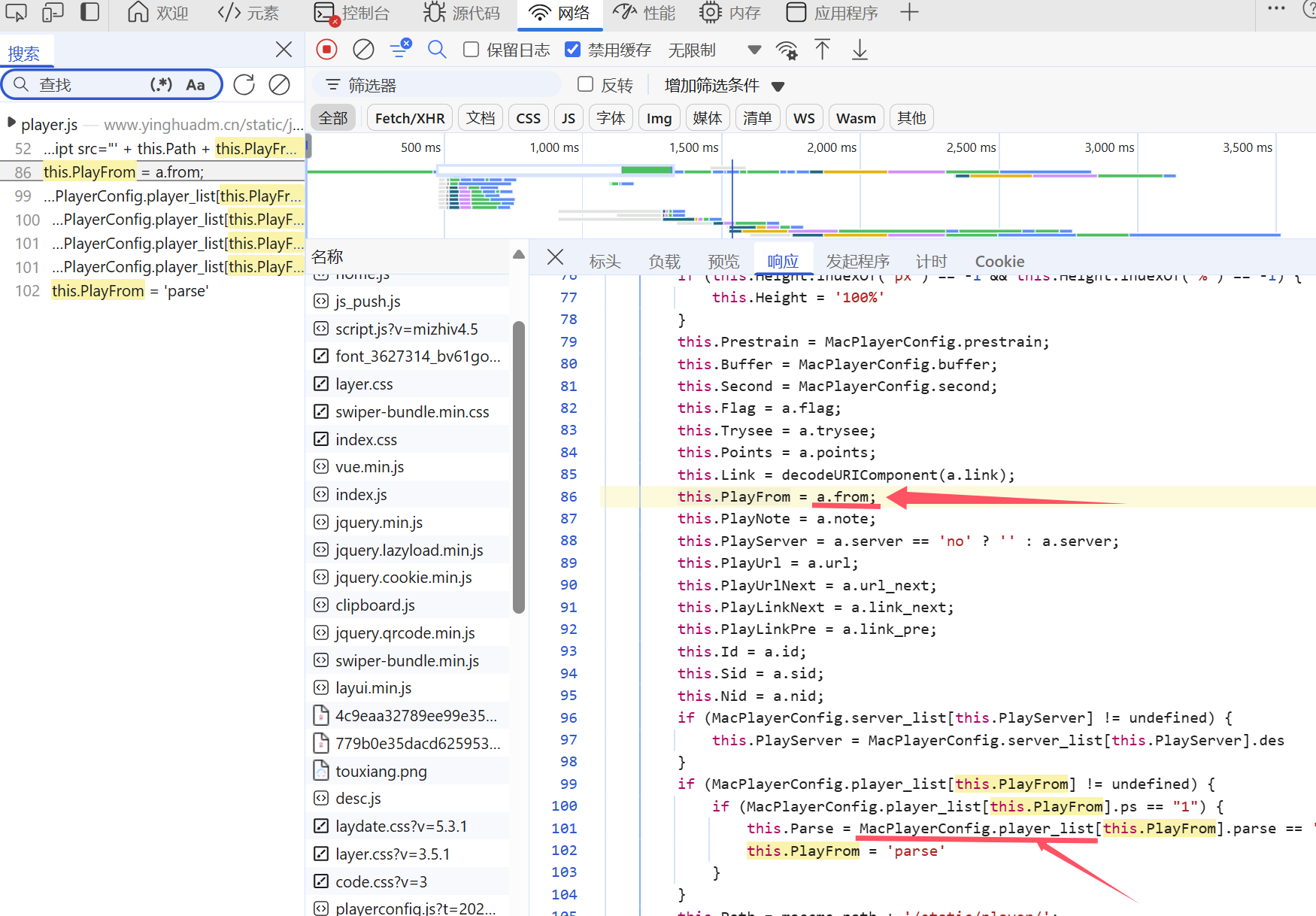Open network conditions settings icon
Image resolution: width=1316 pixels, height=916 pixels.
[787, 50]
